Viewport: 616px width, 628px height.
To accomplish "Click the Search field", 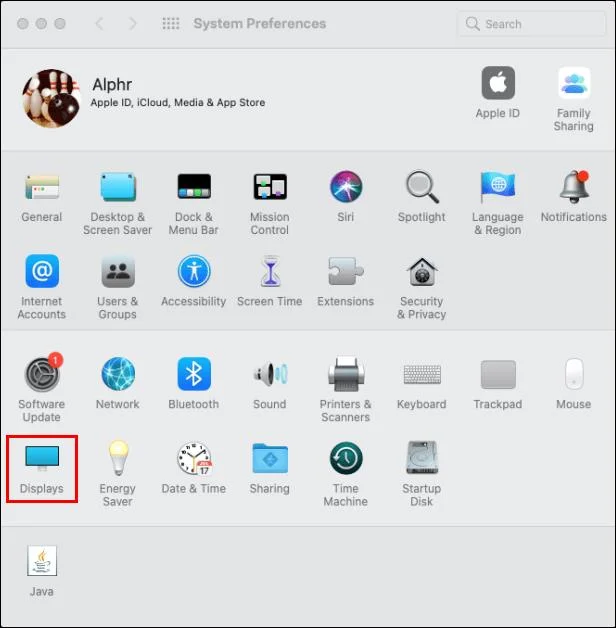I will 531,24.
